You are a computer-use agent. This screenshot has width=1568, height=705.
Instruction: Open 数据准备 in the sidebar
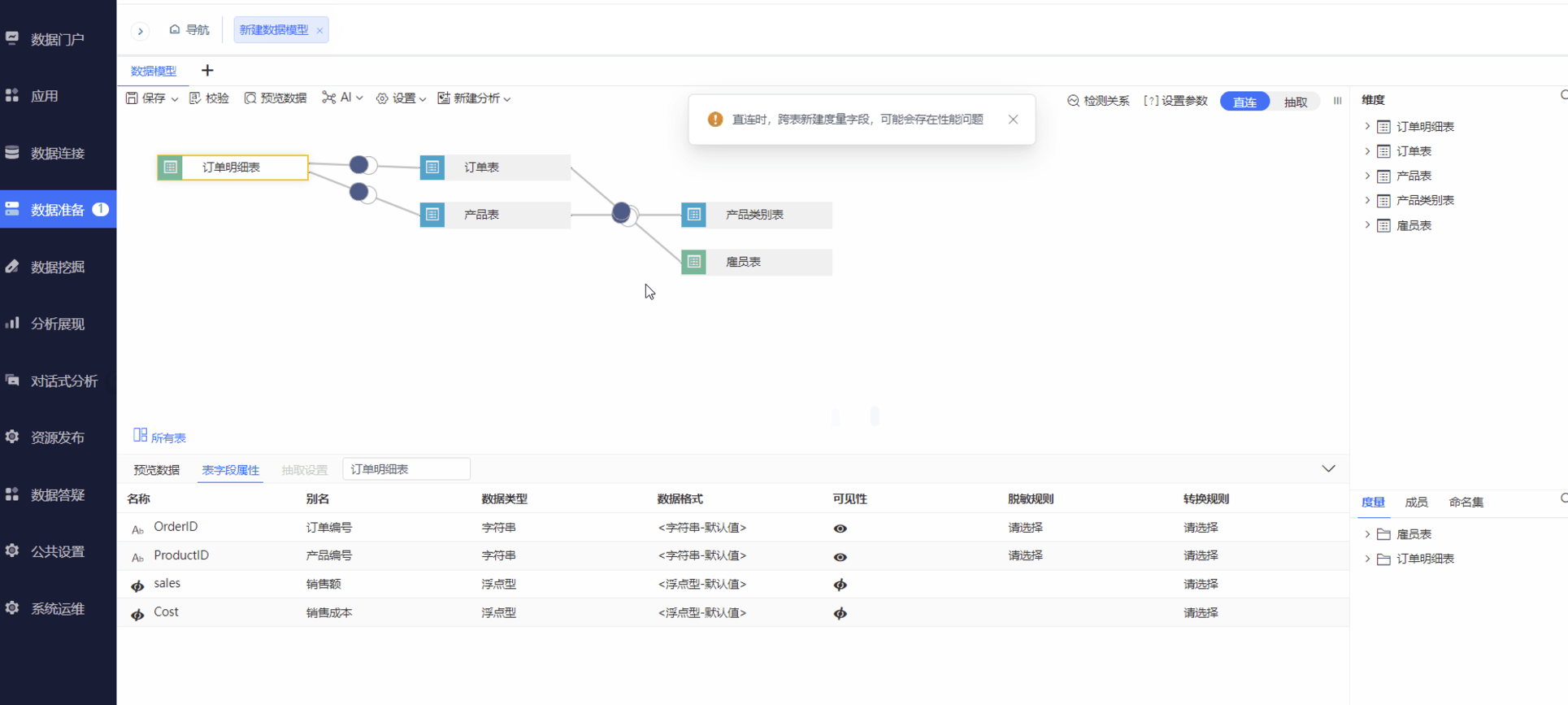click(x=58, y=210)
